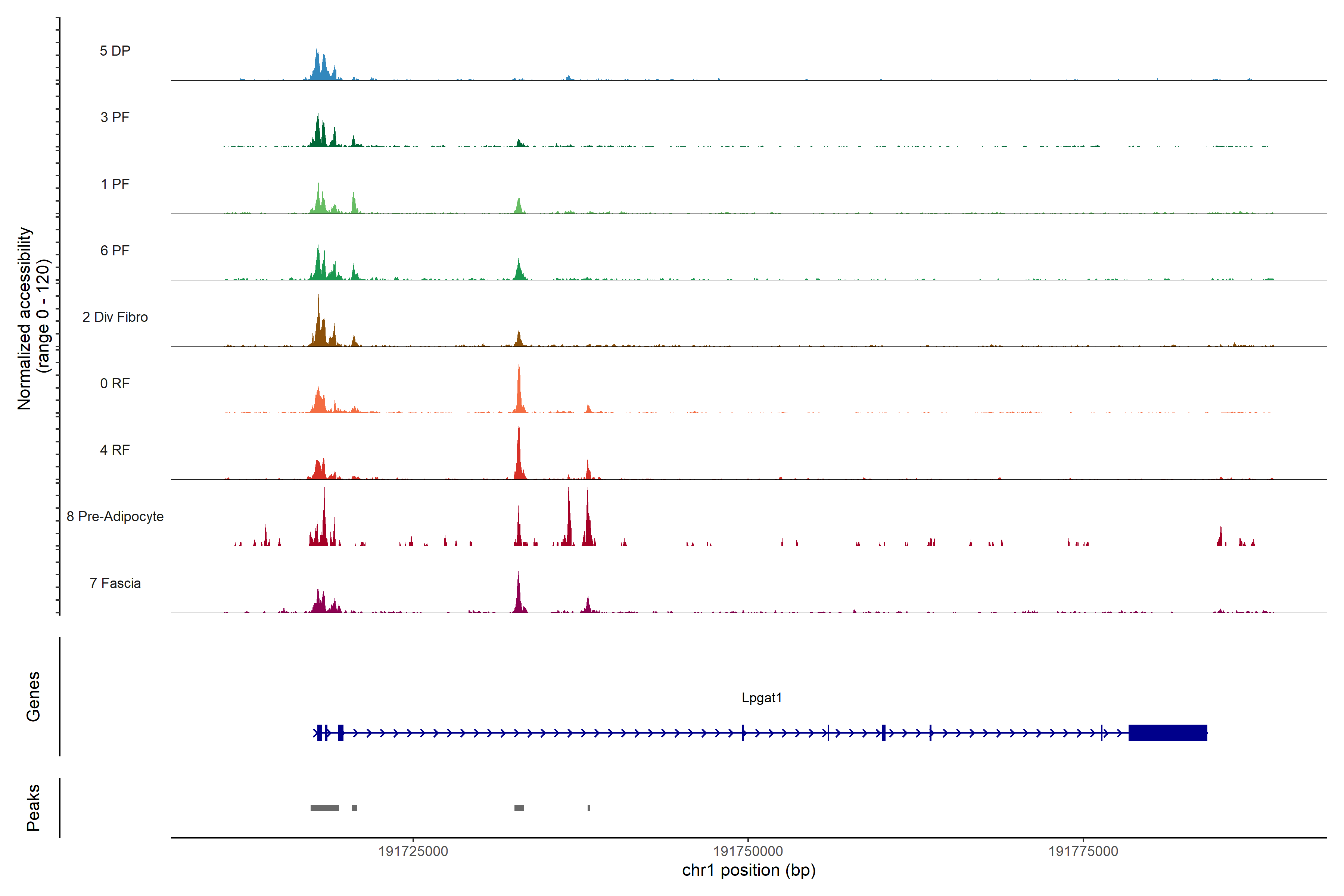Select the 8 Pre-Adipocyte label

(115, 517)
